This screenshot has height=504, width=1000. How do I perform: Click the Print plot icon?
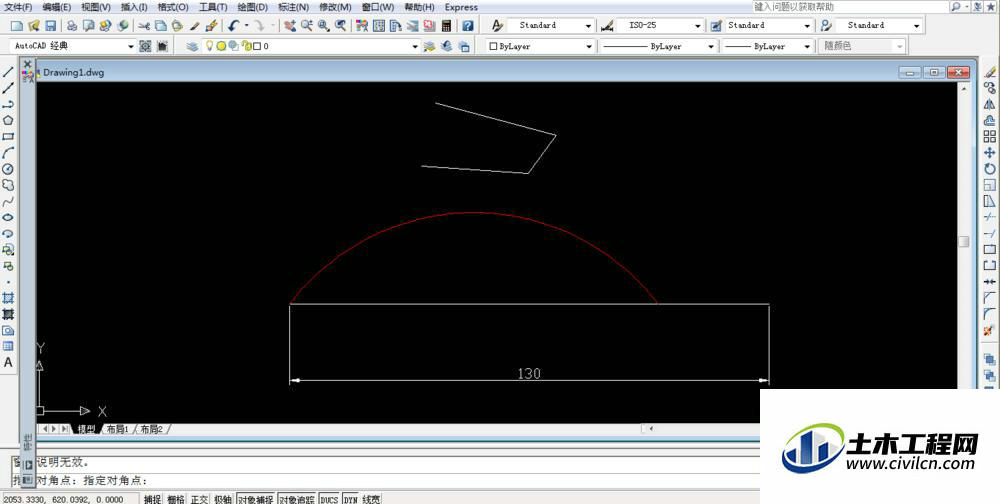pos(72,26)
